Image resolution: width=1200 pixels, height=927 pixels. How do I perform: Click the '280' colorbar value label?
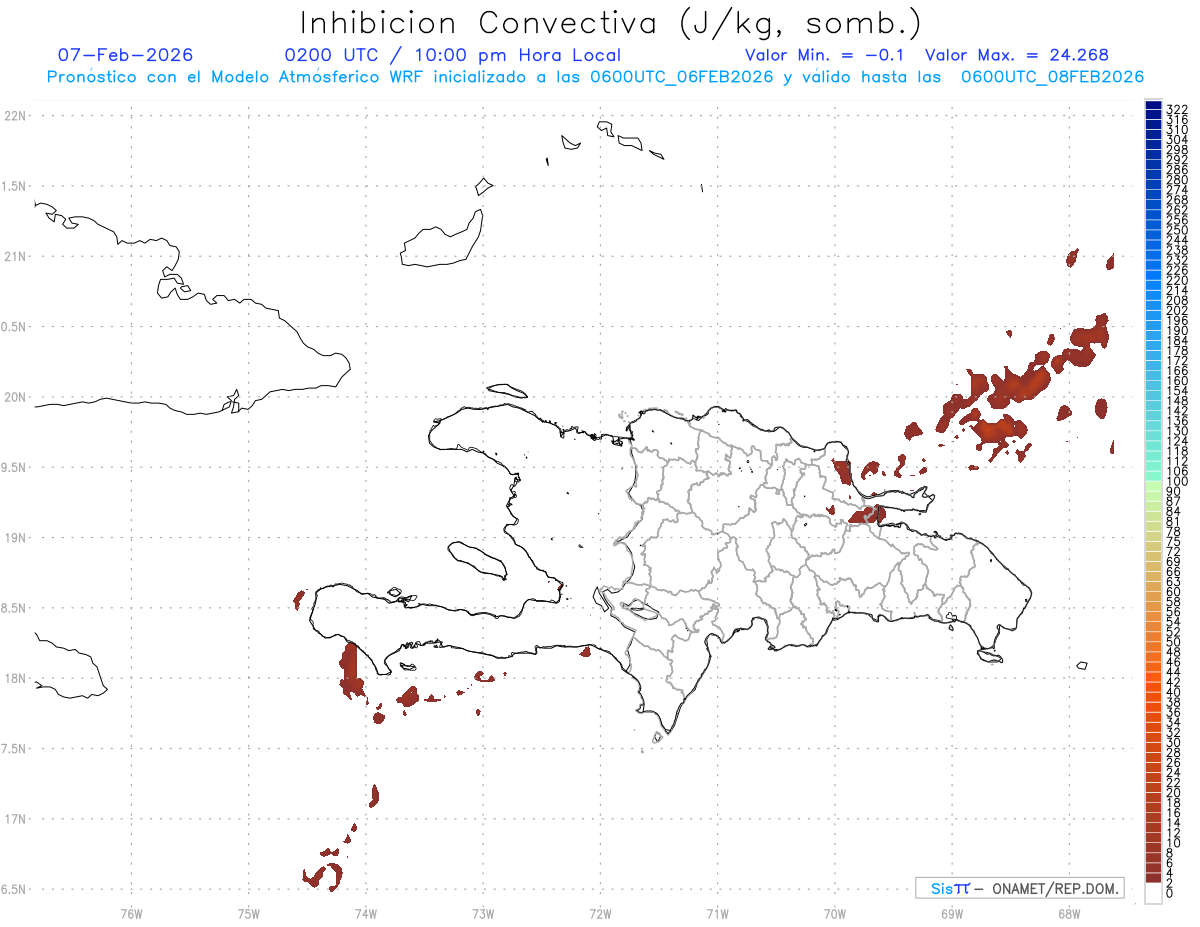point(1177,179)
